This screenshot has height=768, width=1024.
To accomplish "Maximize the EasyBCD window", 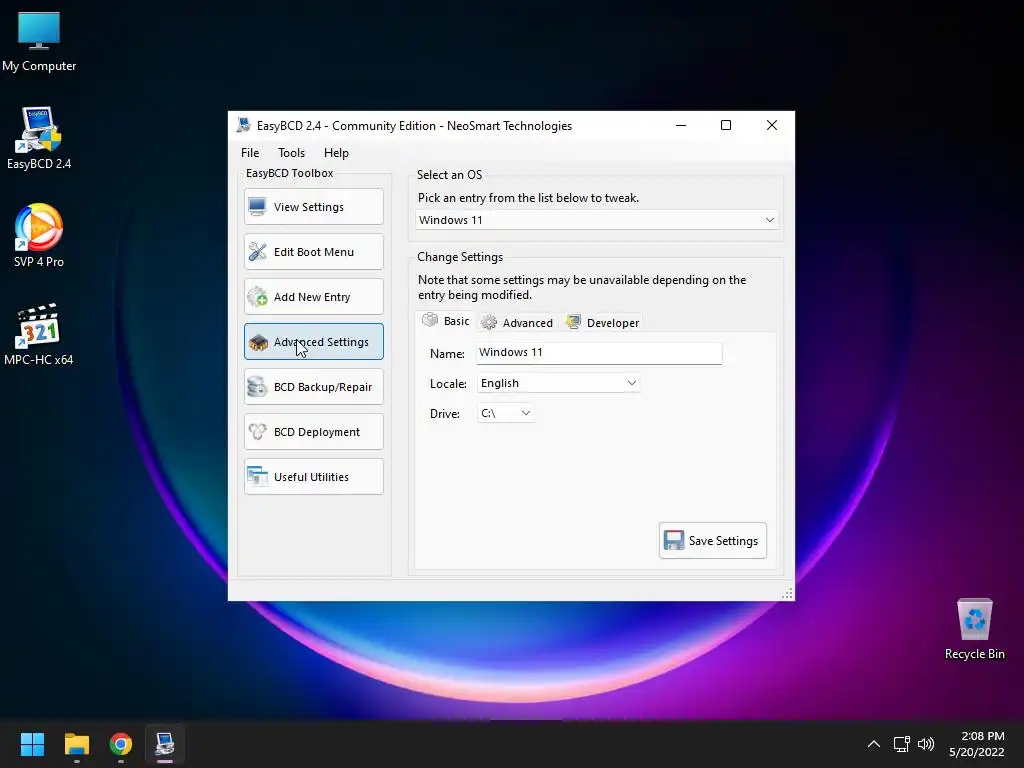I will (726, 125).
